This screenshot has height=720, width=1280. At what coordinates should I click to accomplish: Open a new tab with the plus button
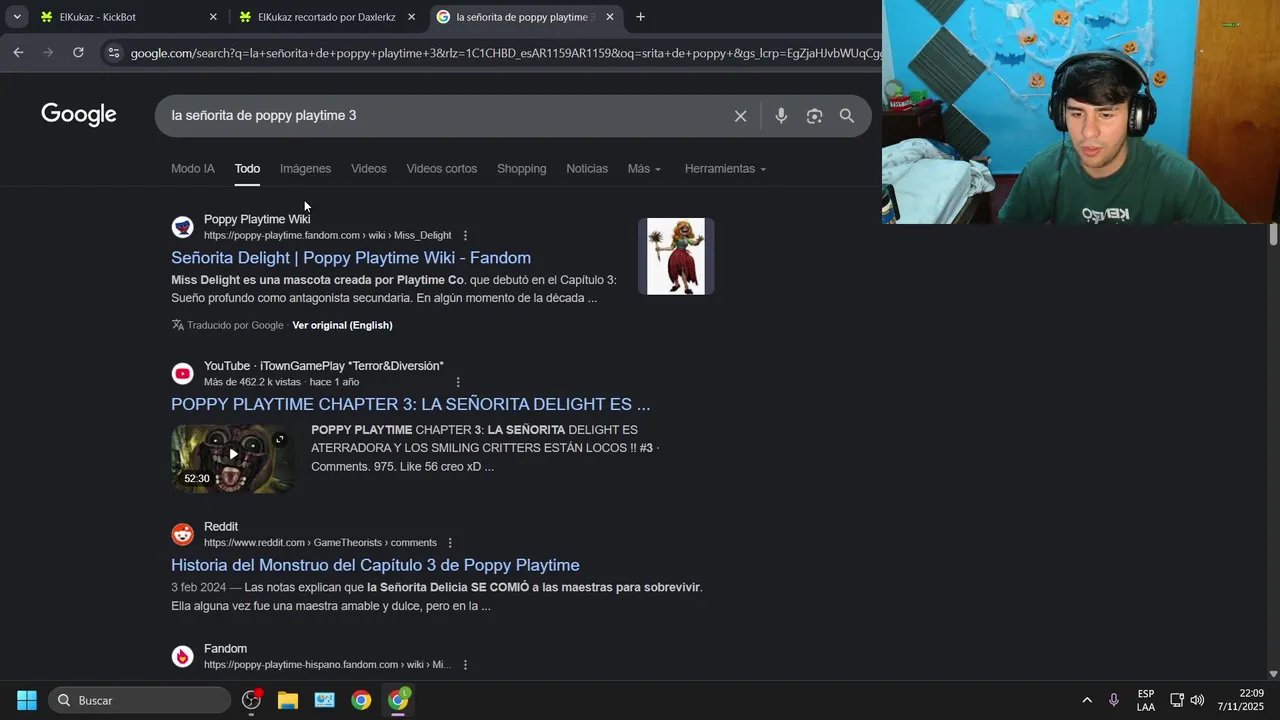[x=640, y=17]
